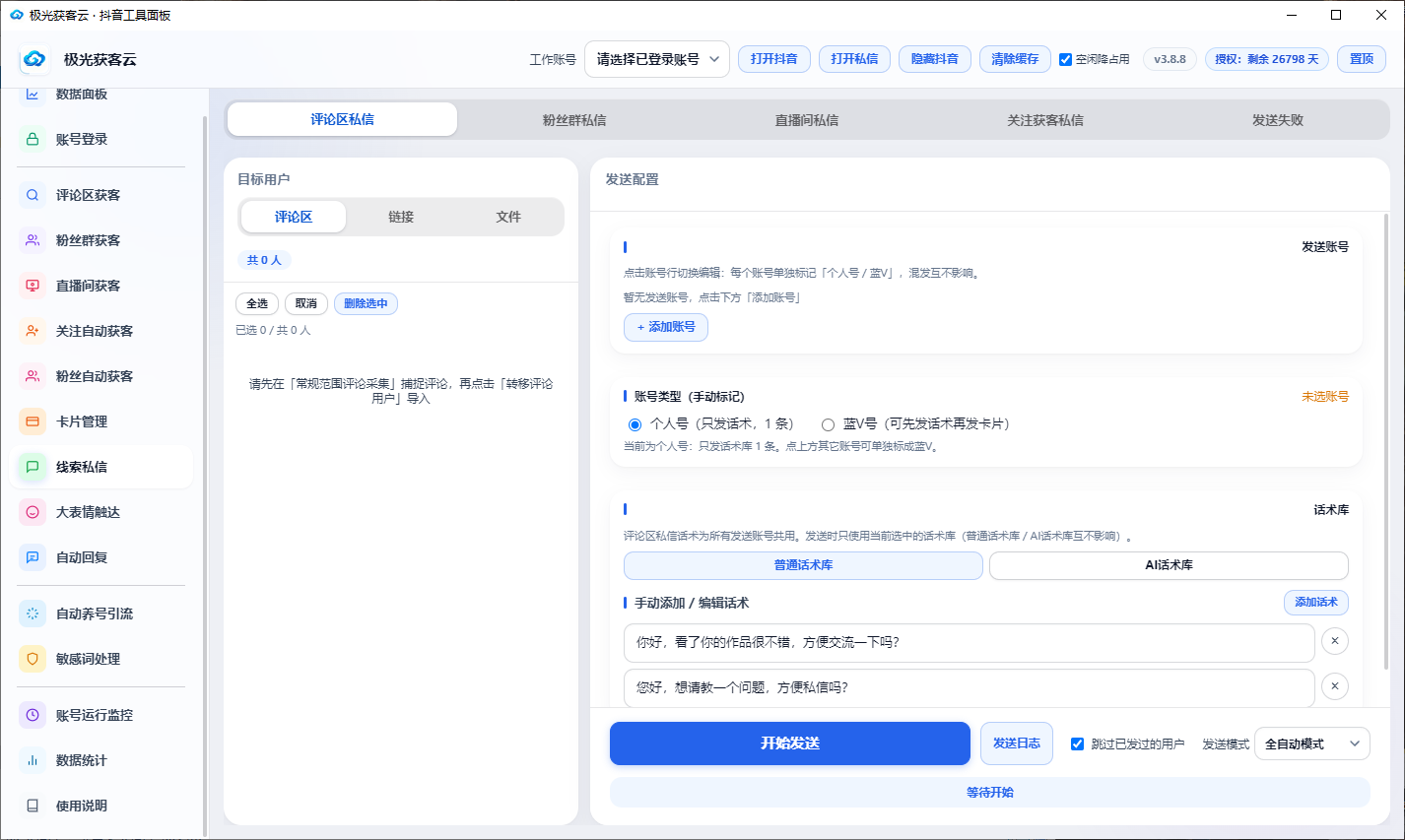Viewport: 1405px width, 840px height.
Task: Edit the script 你好，看了你的作品很不错
Action: point(970,642)
